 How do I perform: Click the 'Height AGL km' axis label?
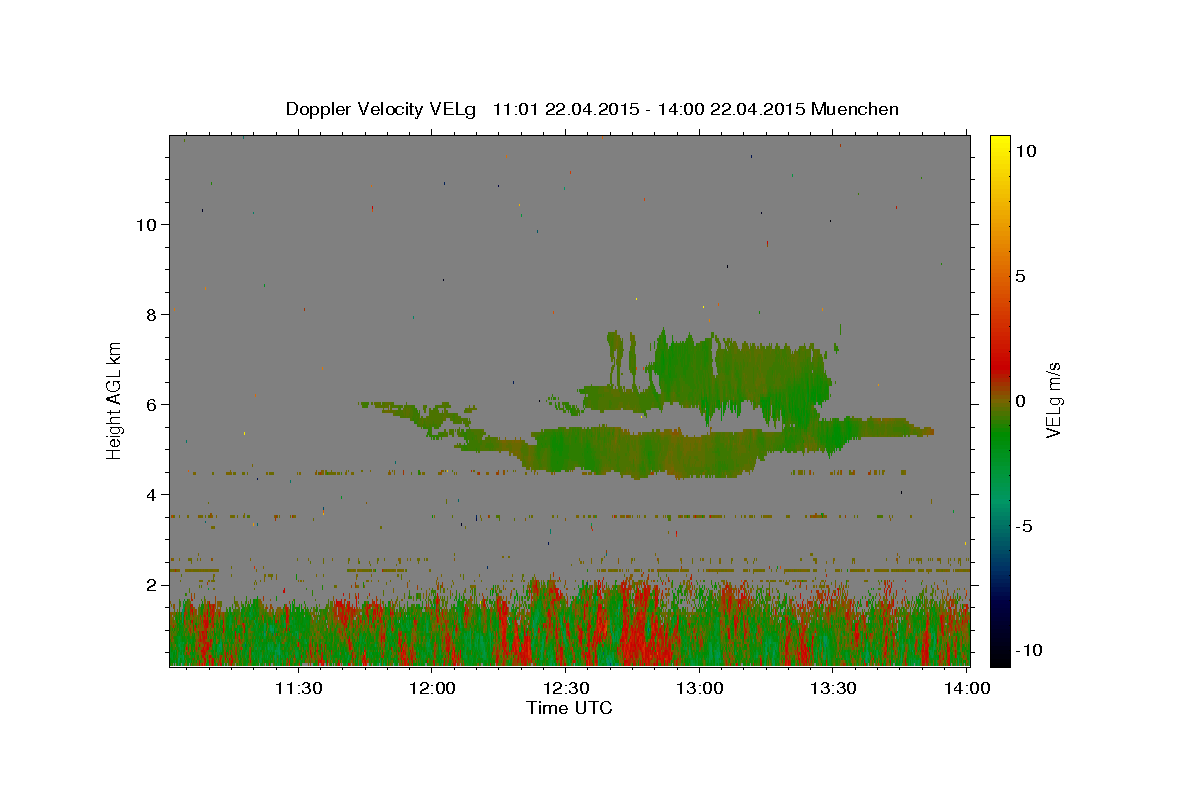pos(115,400)
